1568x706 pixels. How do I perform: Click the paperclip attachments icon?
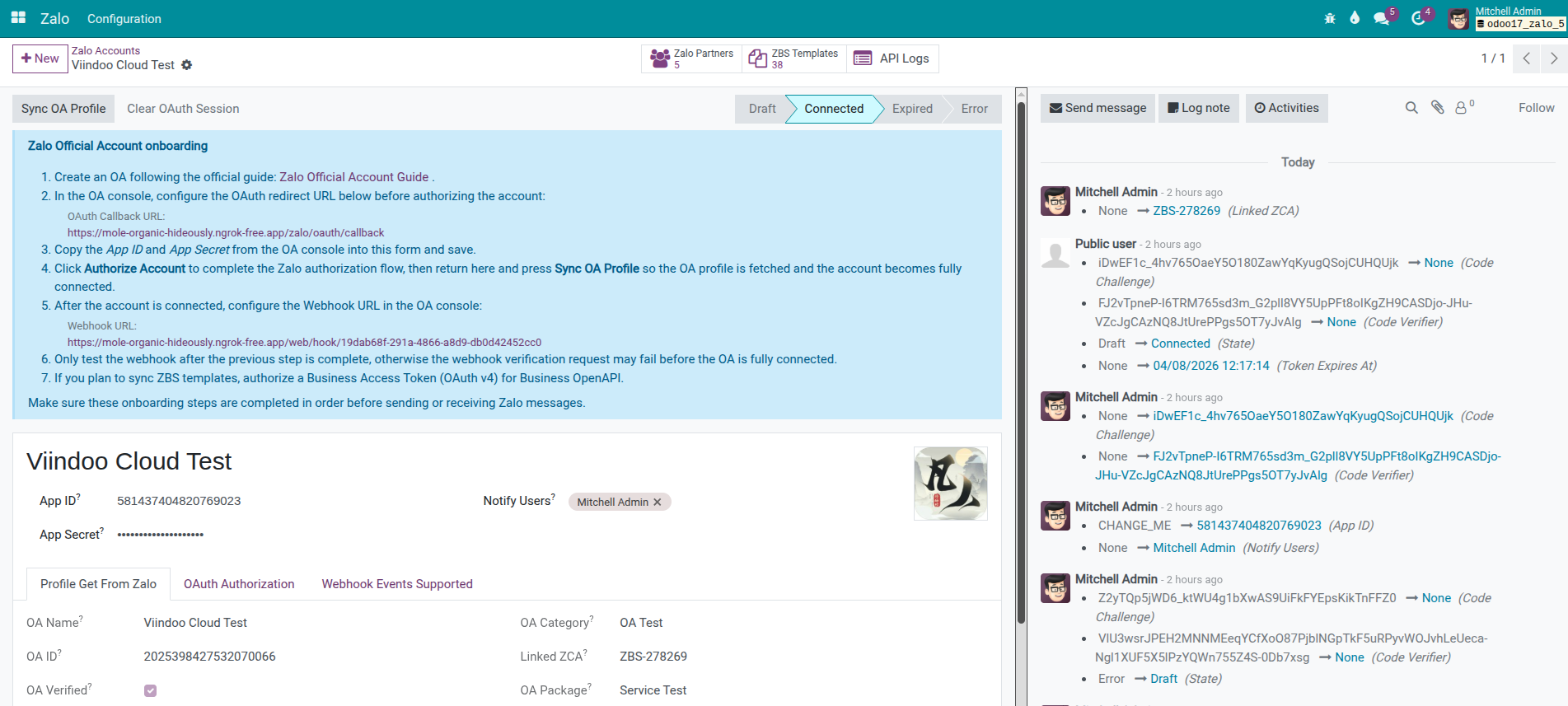1438,108
